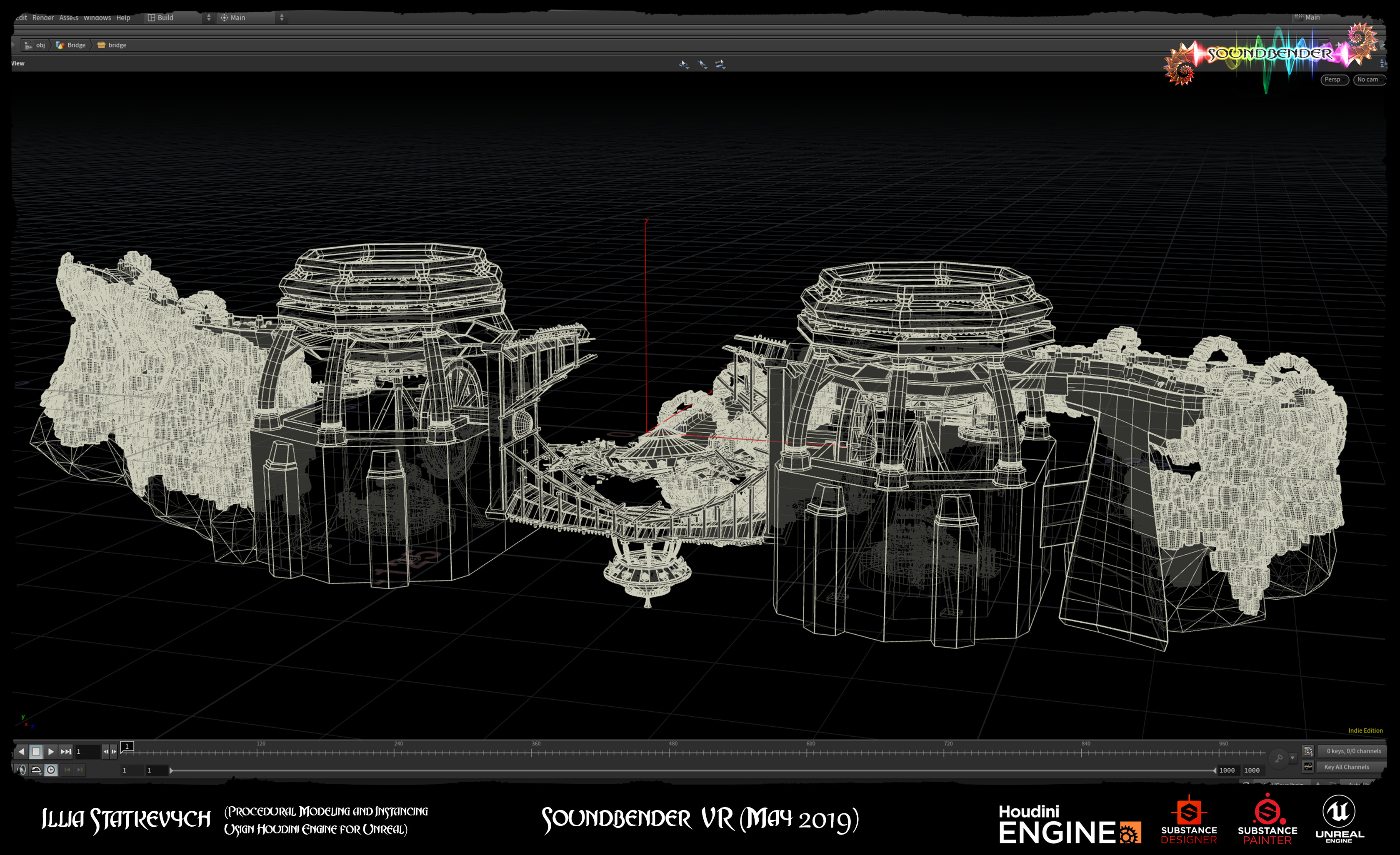Jump to the next keyframe
Image resolution: width=1400 pixels, height=855 pixels.
(80, 770)
